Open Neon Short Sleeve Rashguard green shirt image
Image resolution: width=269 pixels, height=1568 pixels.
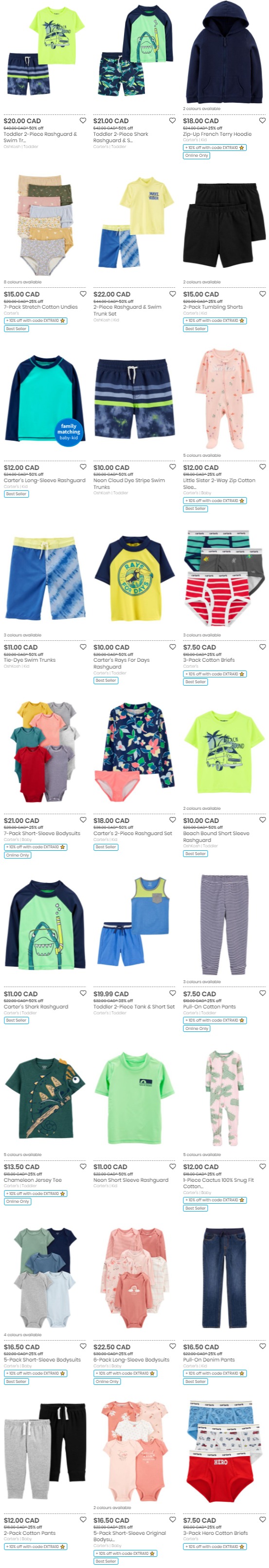click(x=134, y=1100)
